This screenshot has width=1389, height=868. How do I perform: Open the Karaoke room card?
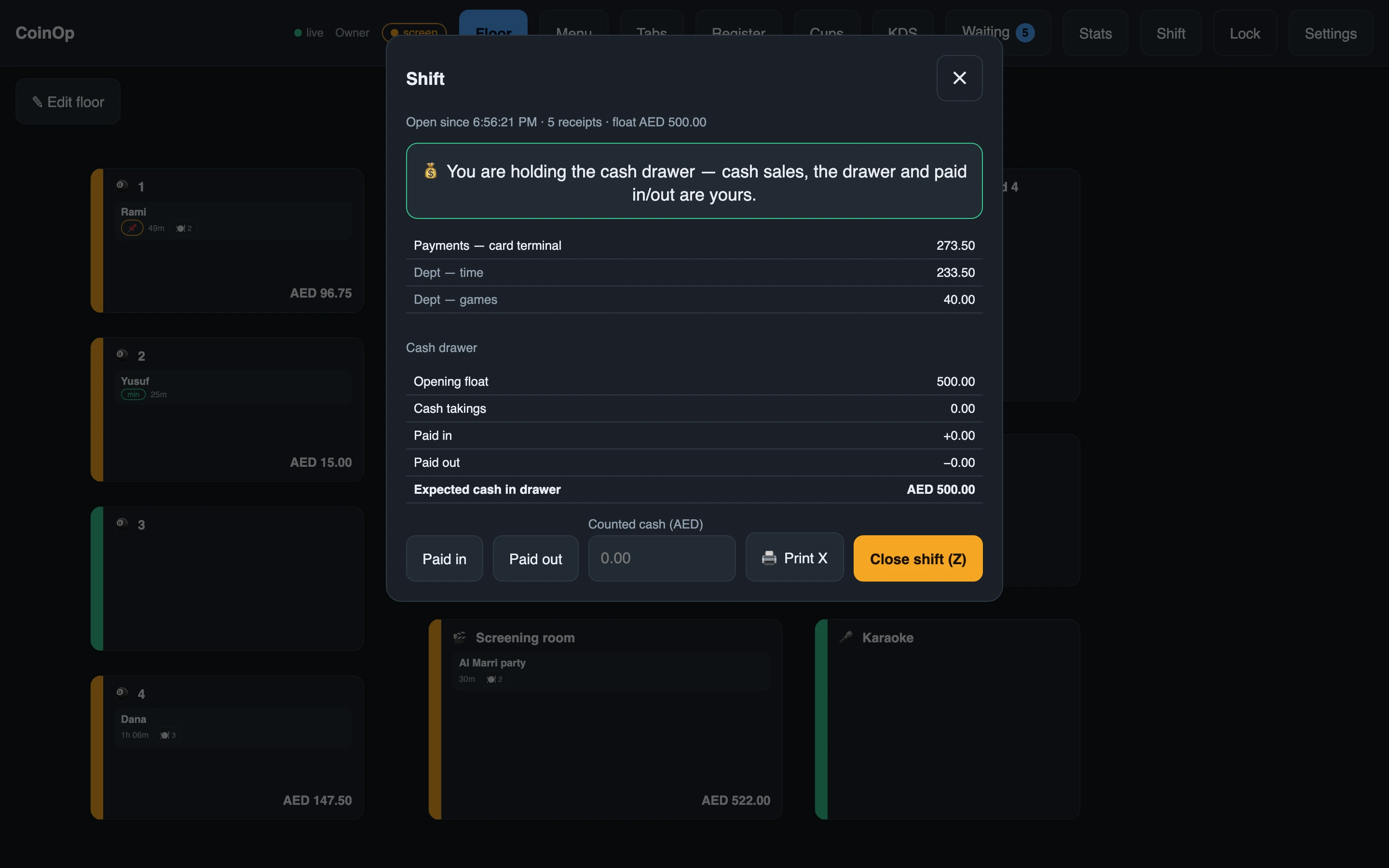(948, 719)
